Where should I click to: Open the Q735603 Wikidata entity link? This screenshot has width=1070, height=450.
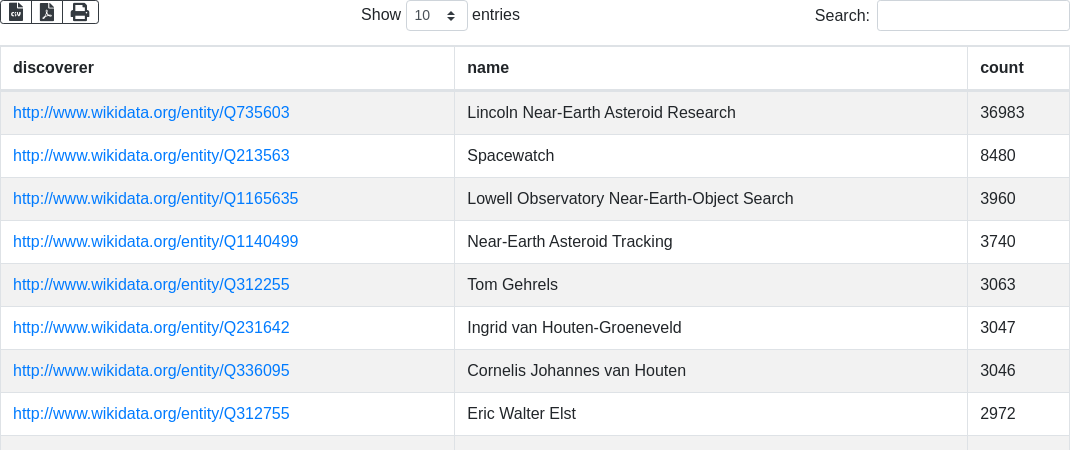click(151, 113)
